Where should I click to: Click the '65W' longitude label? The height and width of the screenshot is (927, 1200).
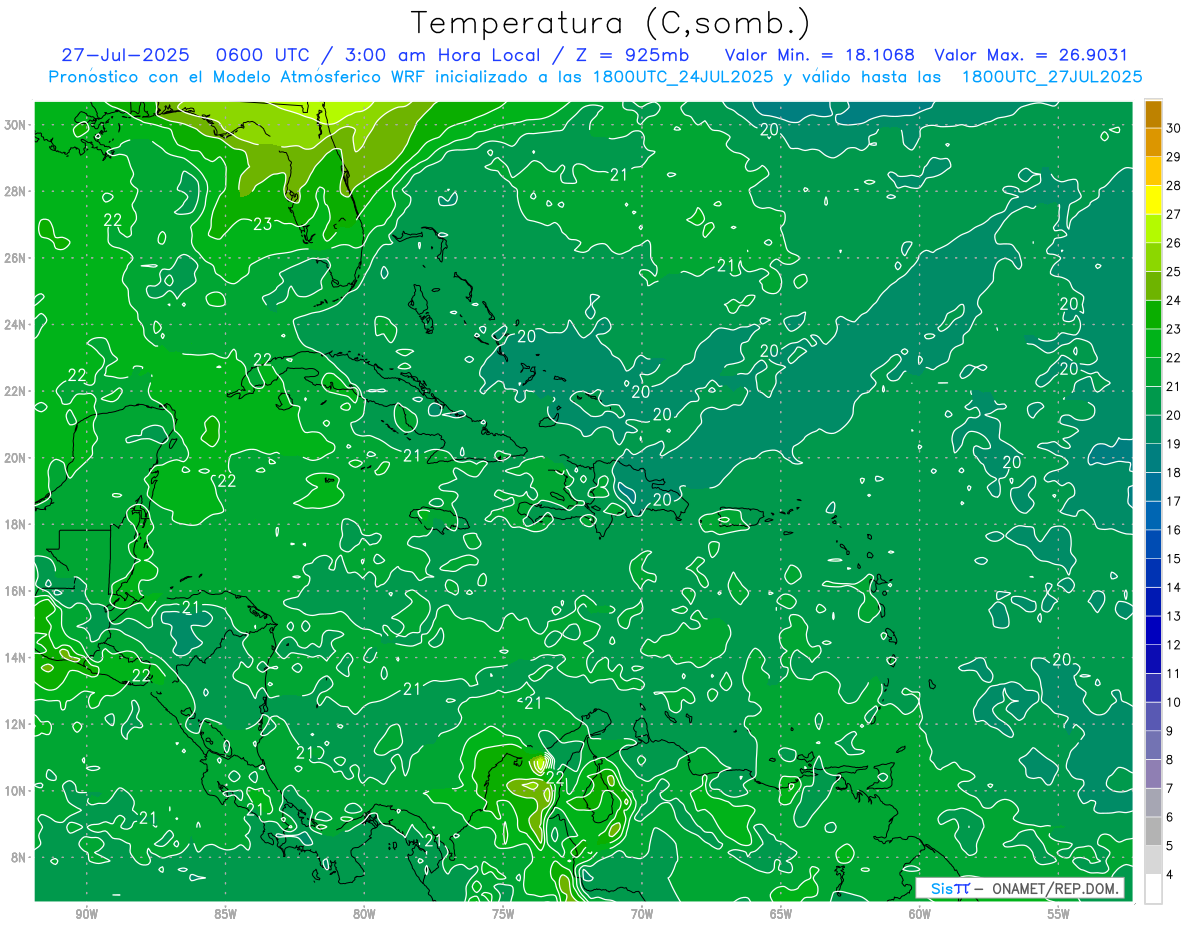(x=781, y=914)
